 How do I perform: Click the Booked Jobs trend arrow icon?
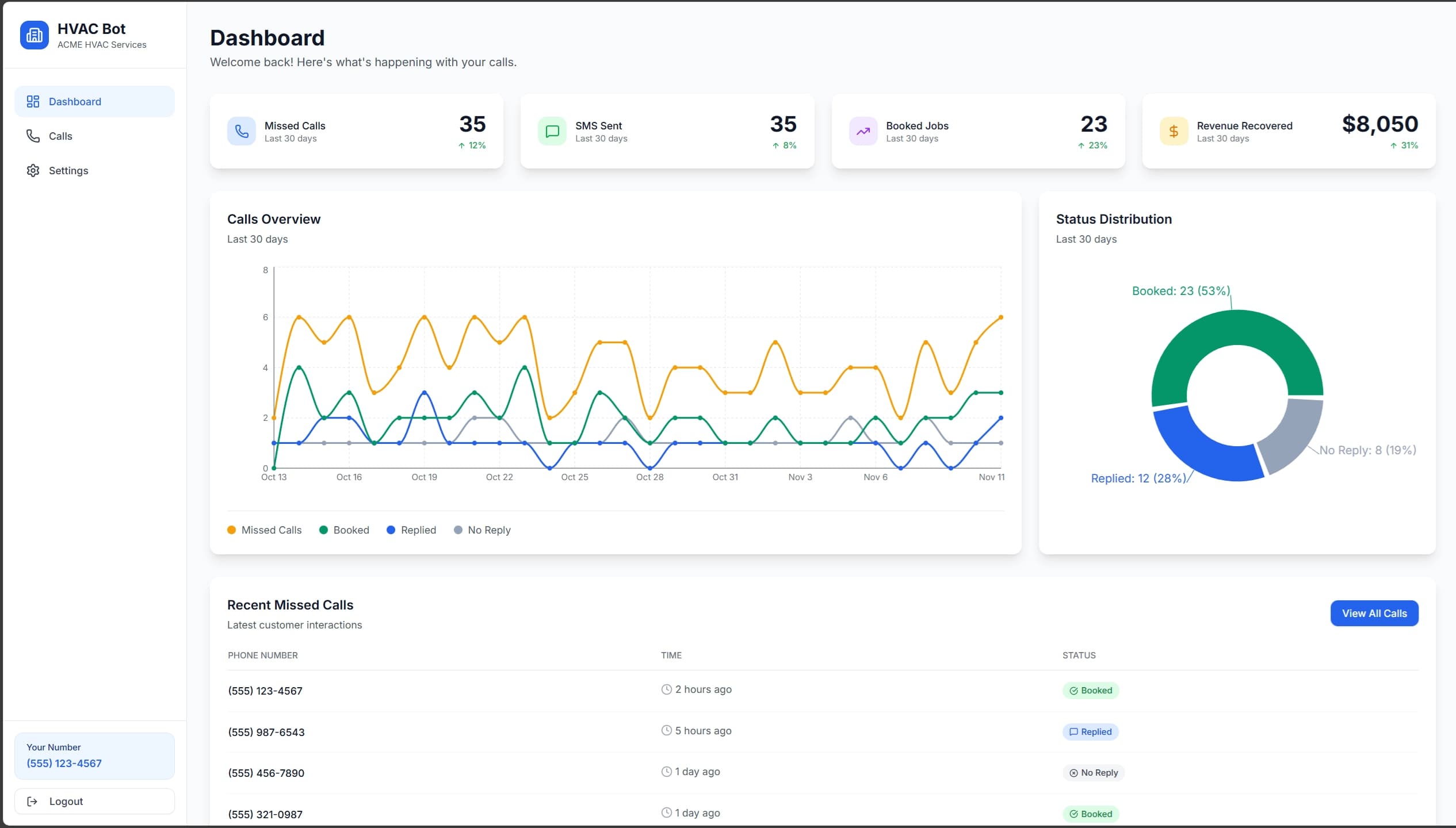(x=863, y=131)
